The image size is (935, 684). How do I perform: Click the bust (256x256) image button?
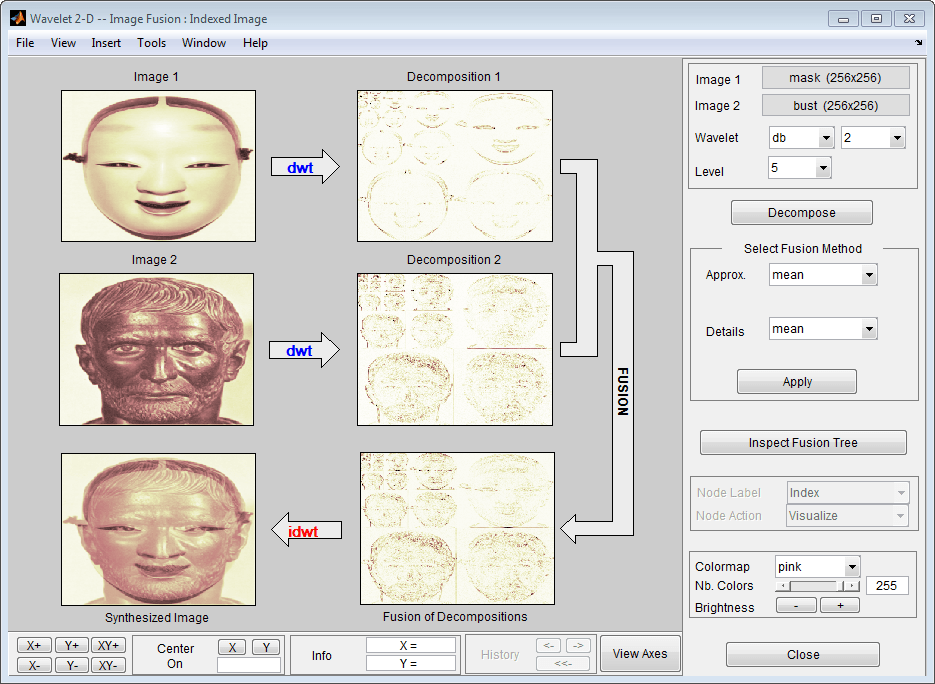835,106
